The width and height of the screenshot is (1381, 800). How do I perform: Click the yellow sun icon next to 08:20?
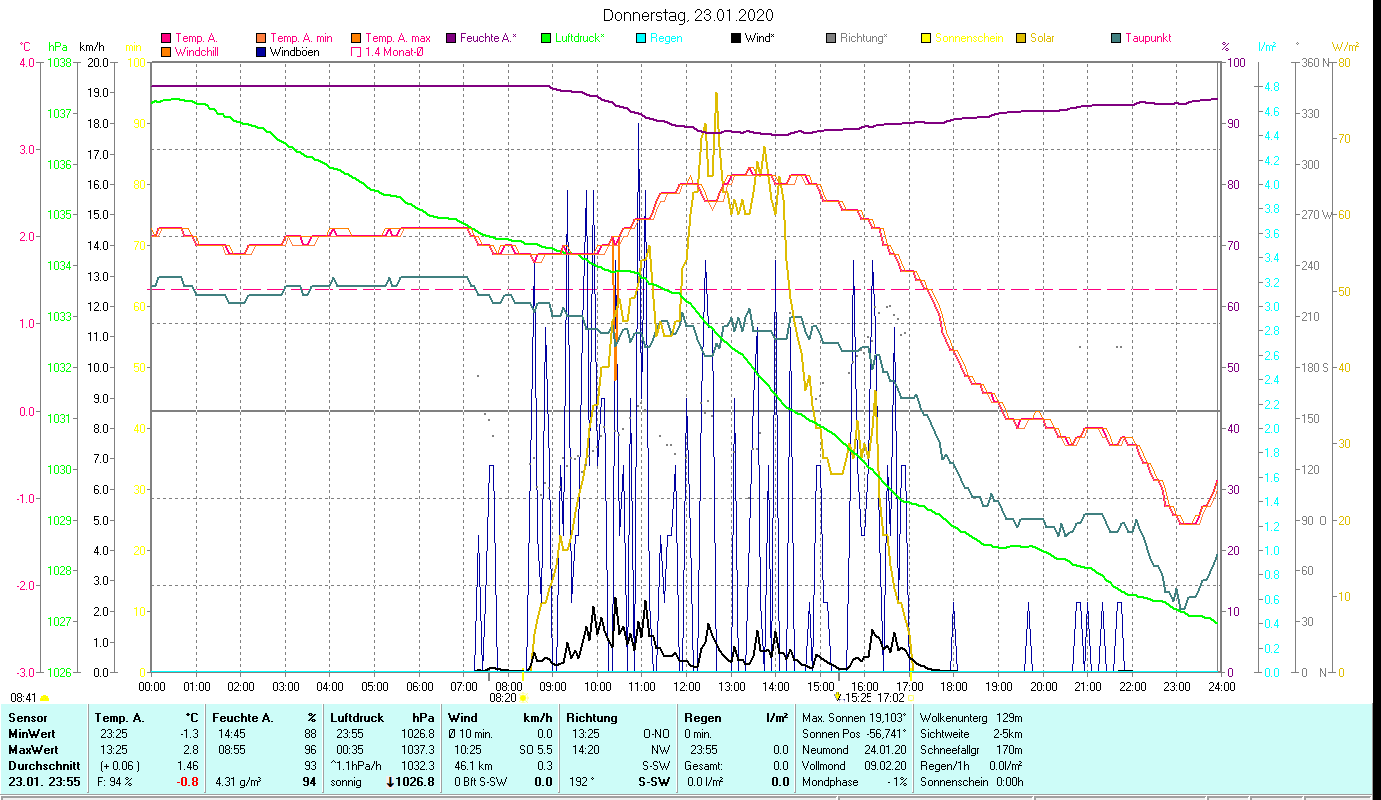coord(522,698)
